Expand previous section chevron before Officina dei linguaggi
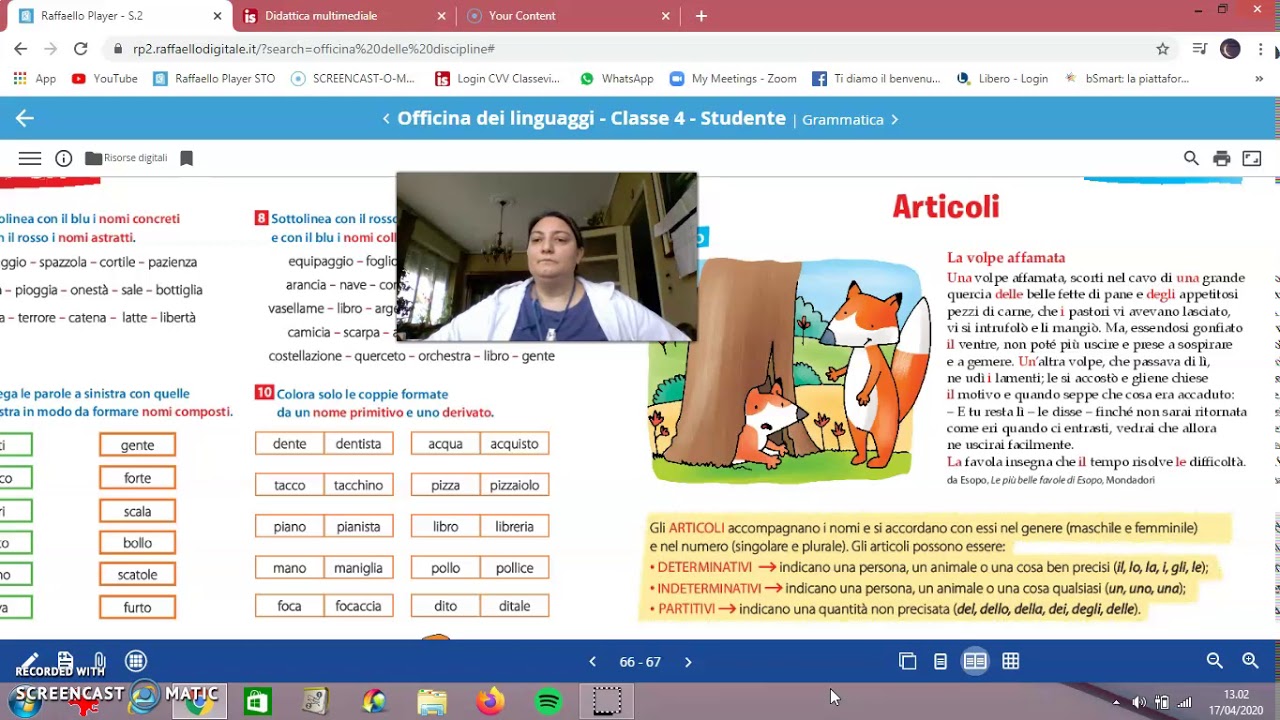The height and width of the screenshot is (720, 1280). [x=386, y=119]
